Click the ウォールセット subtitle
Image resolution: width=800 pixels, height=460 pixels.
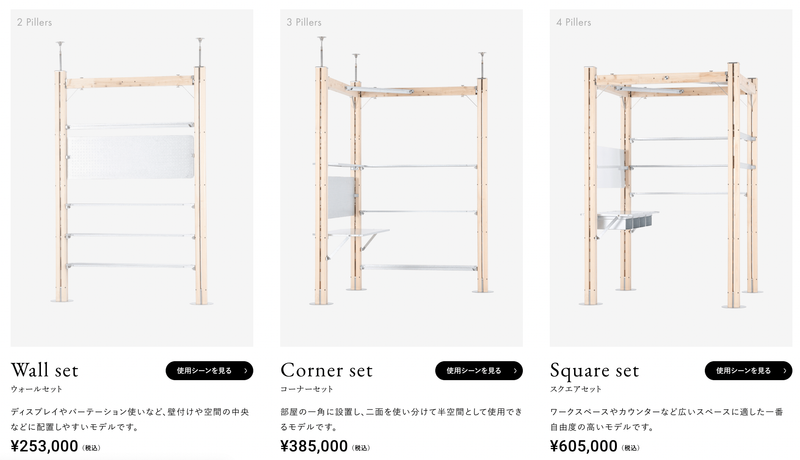[36, 389]
